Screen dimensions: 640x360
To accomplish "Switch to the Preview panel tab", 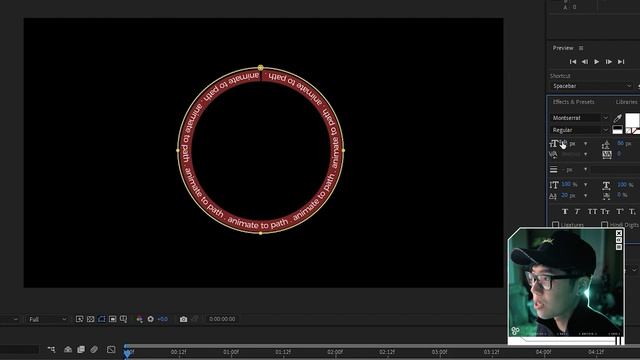I will coord(563,48).
